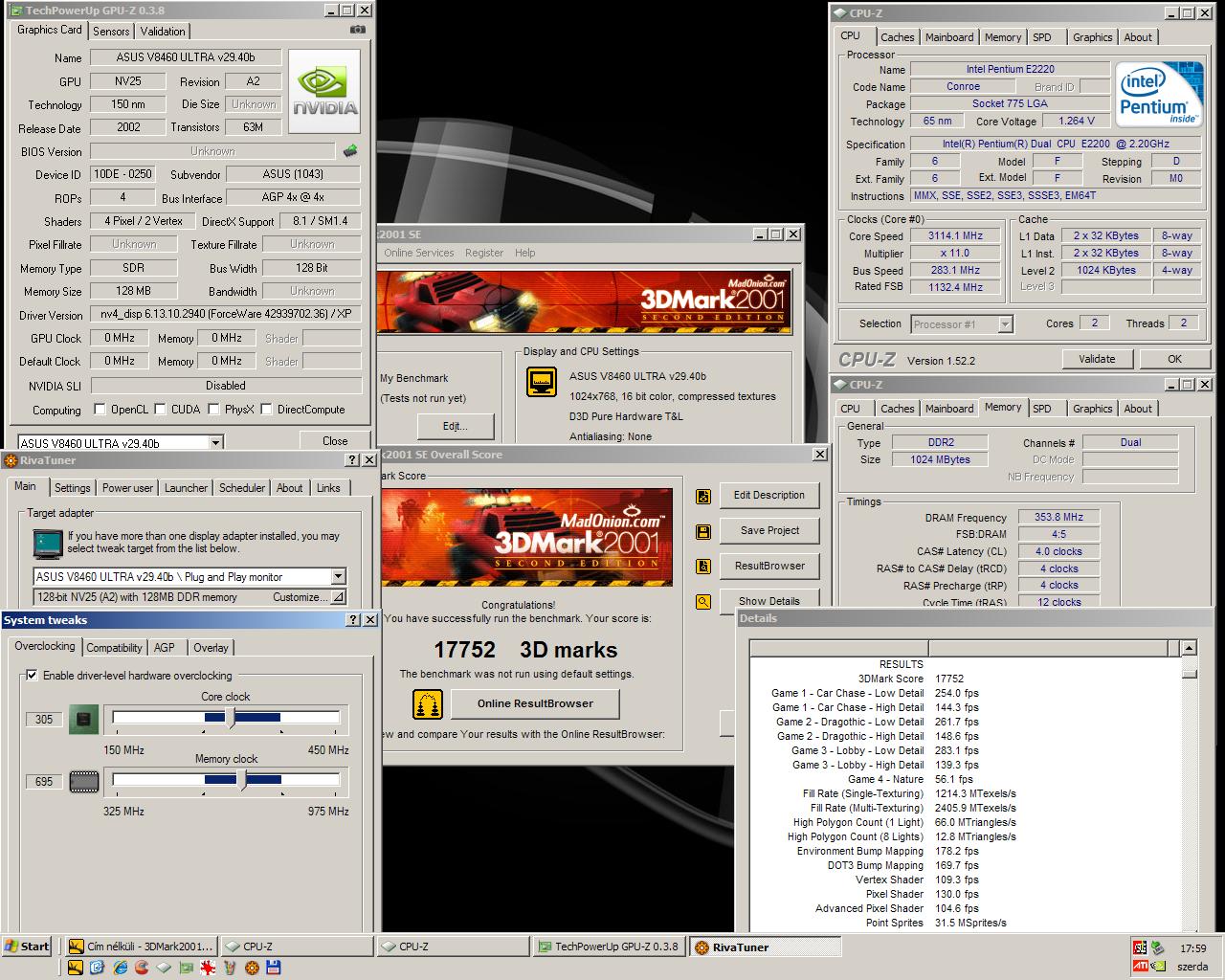Click the Core clock value field showing 305

click(x=44, y=719)
